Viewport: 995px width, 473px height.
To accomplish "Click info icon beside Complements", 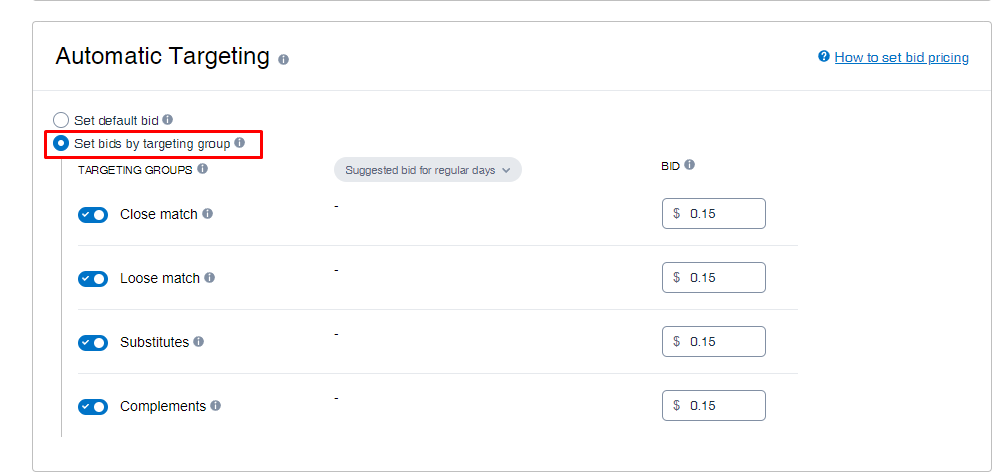I will 216,405.
